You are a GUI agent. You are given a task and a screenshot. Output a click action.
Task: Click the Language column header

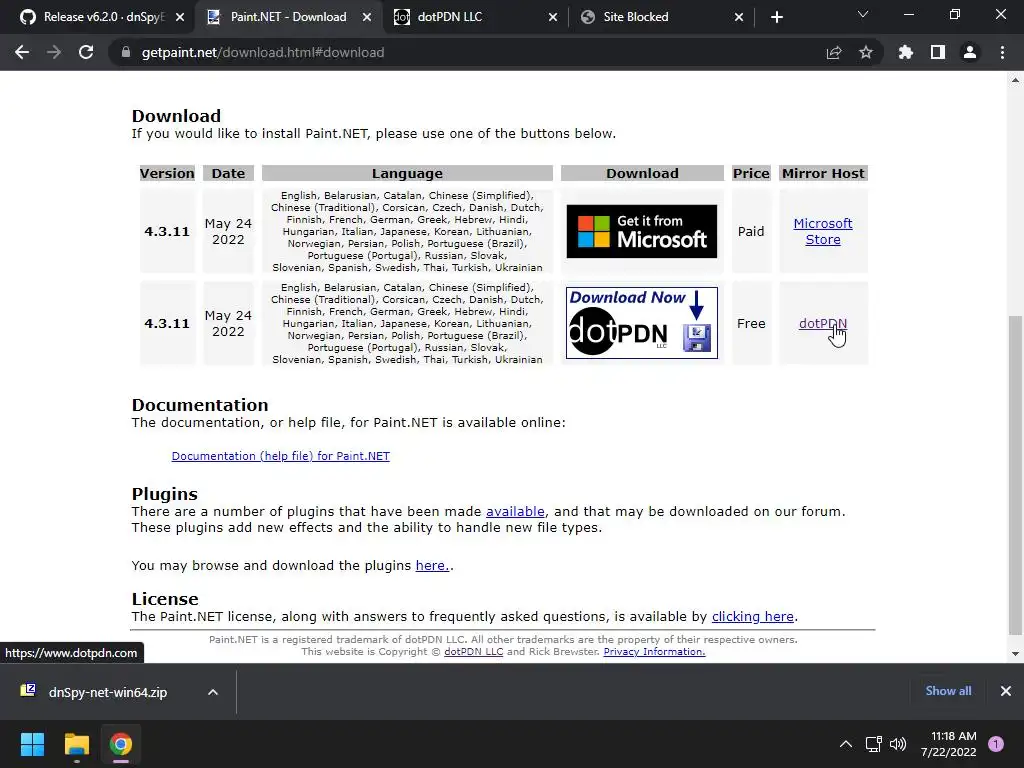[407, 174]
